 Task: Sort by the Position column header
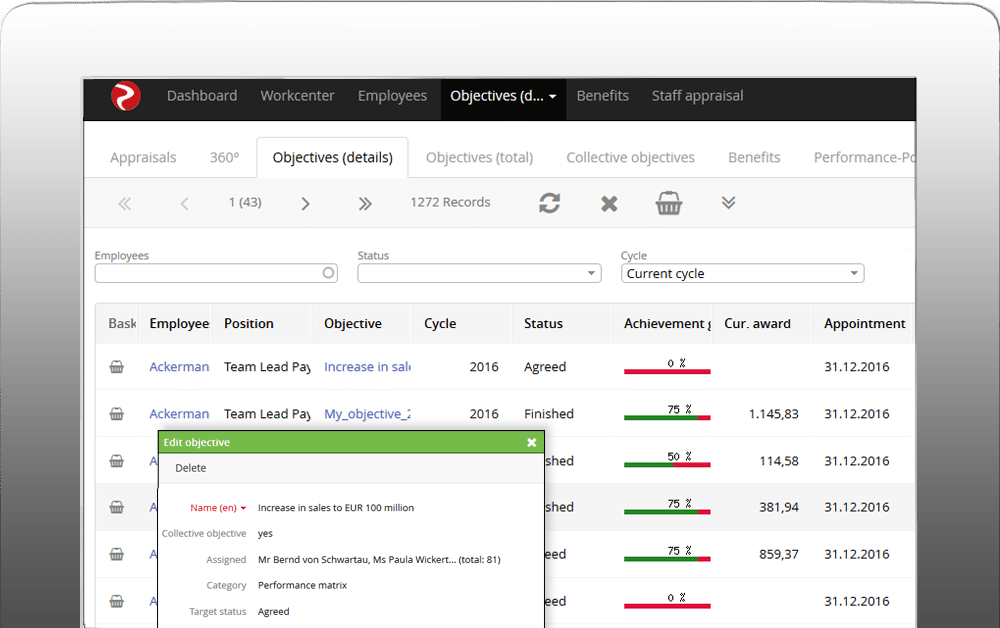pos(249,323)
